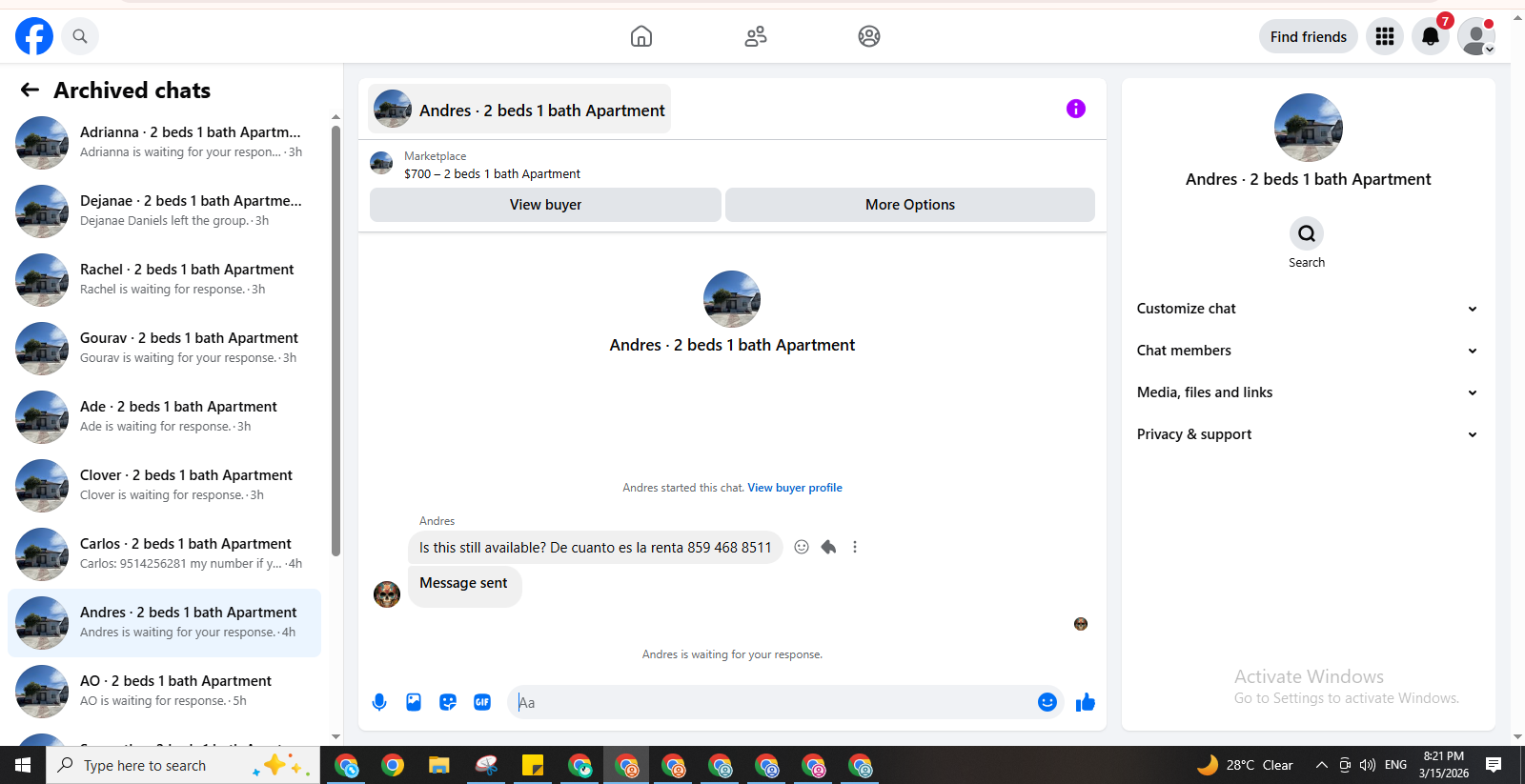The height and width of the screenshot is (784, 1525).
Task: Click the View buyer button
Action: tap(545, 205)
